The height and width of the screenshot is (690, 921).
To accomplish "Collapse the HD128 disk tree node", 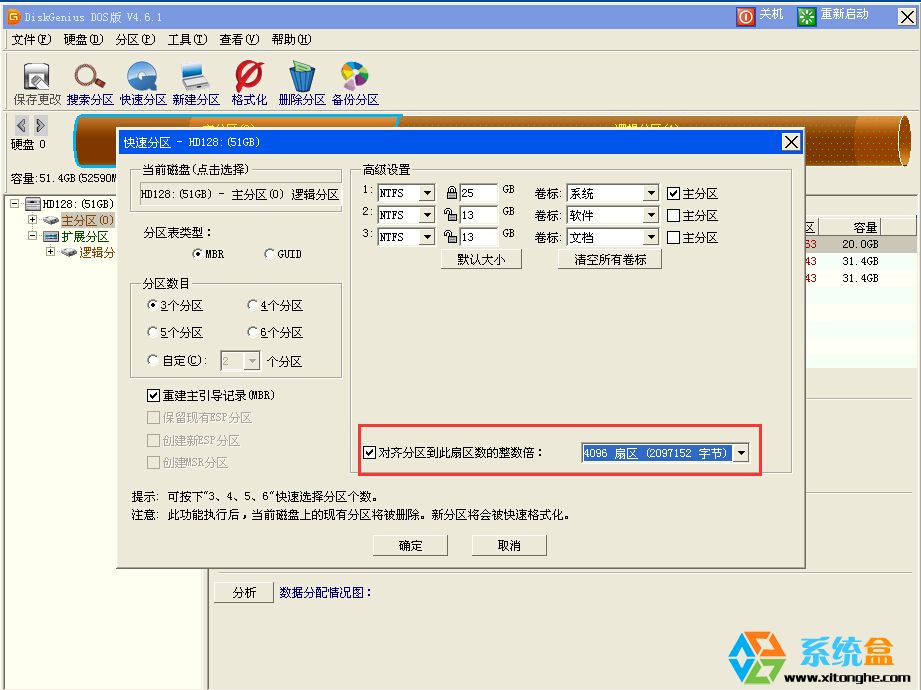I will pos(15,204).
